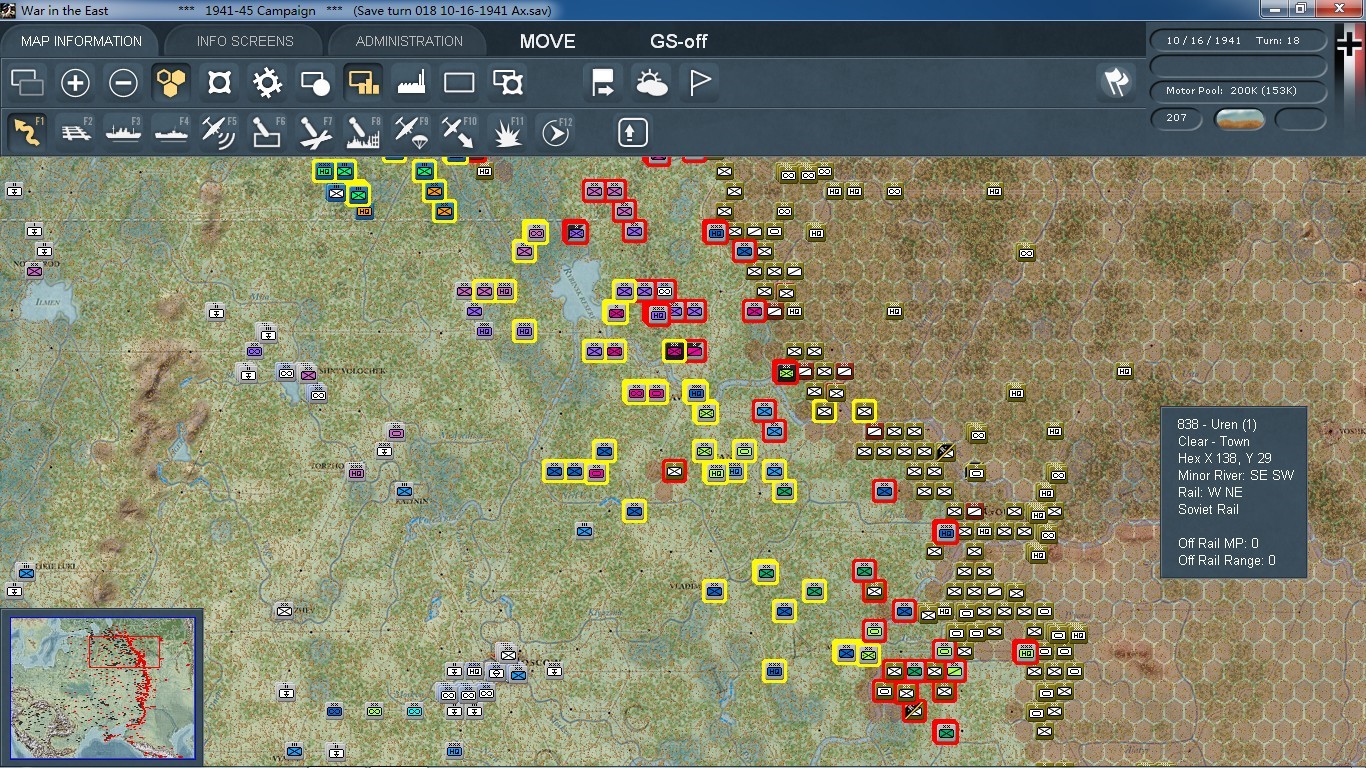The width and height of the screenshot is (1366, 768).
Task: Click the crossed flags button
Action: coord(1116,83)
